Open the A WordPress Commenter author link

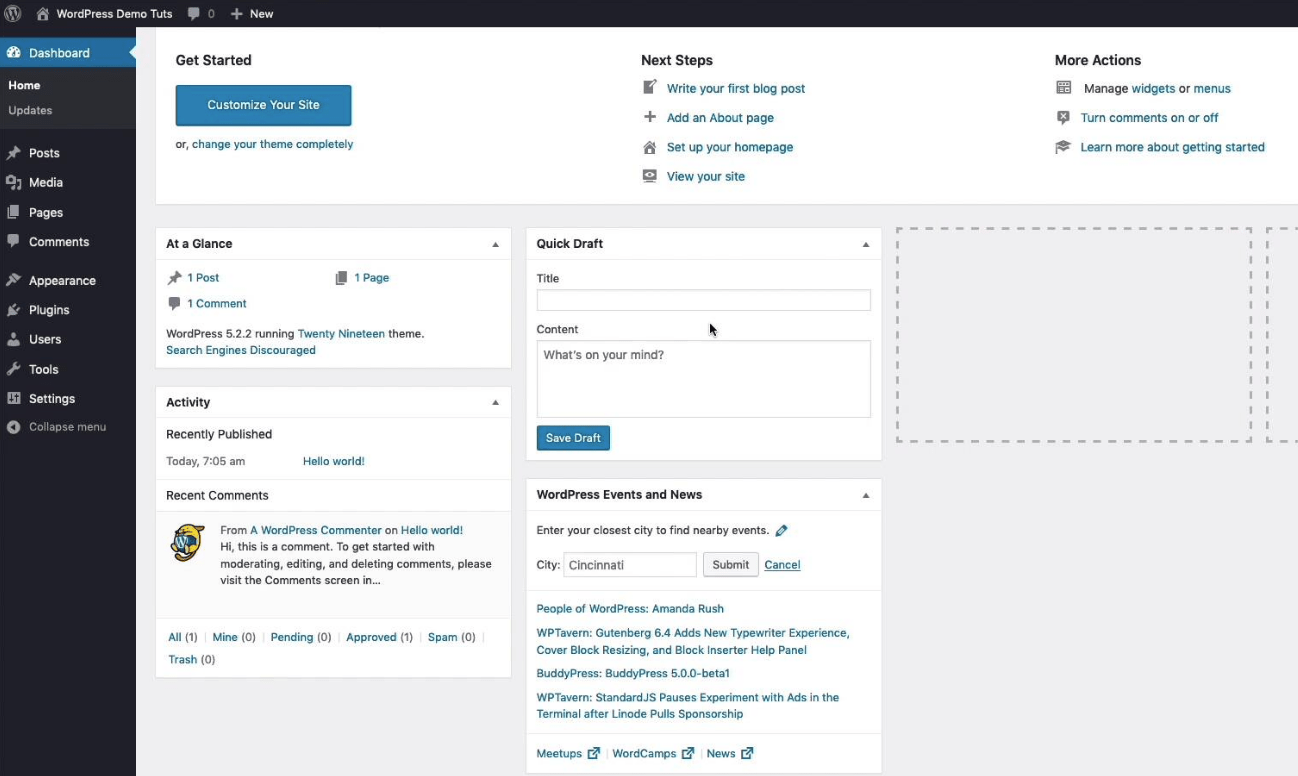coord(316,531)
